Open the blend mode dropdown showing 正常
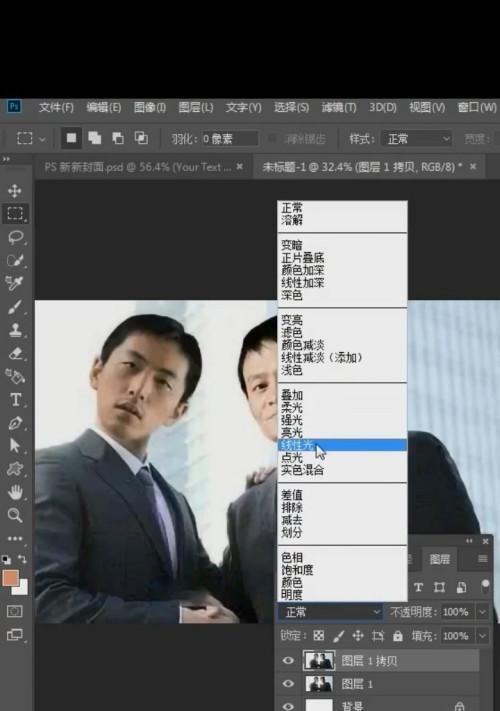Screen dimensions: 500x711 click(330, 612)
